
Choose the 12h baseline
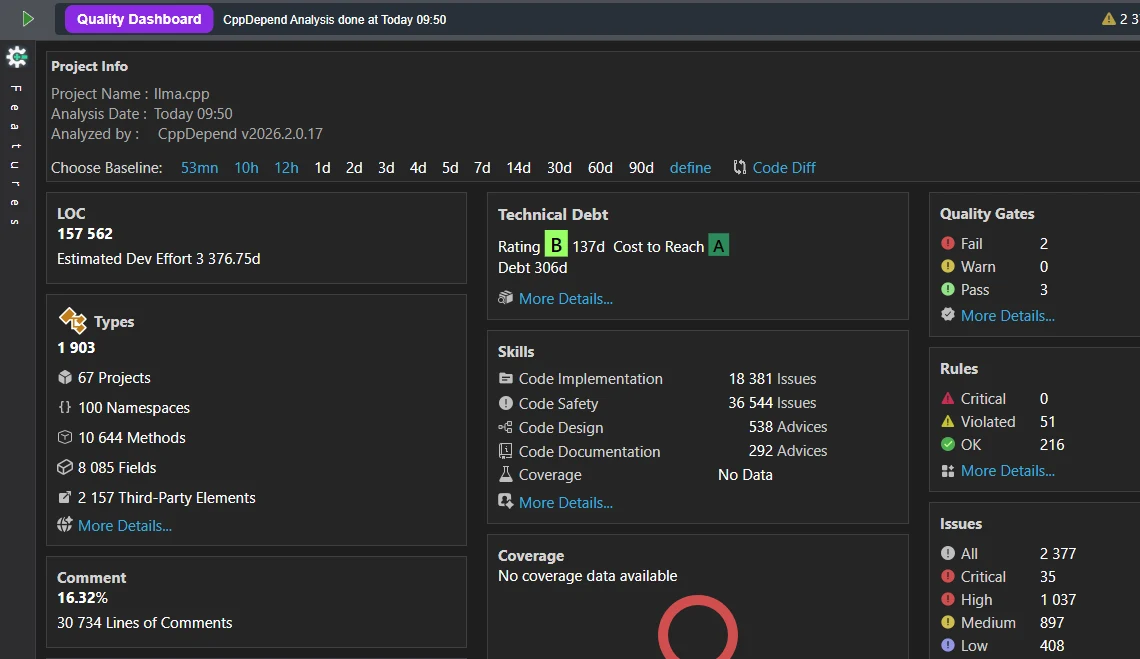pos(286,167)
